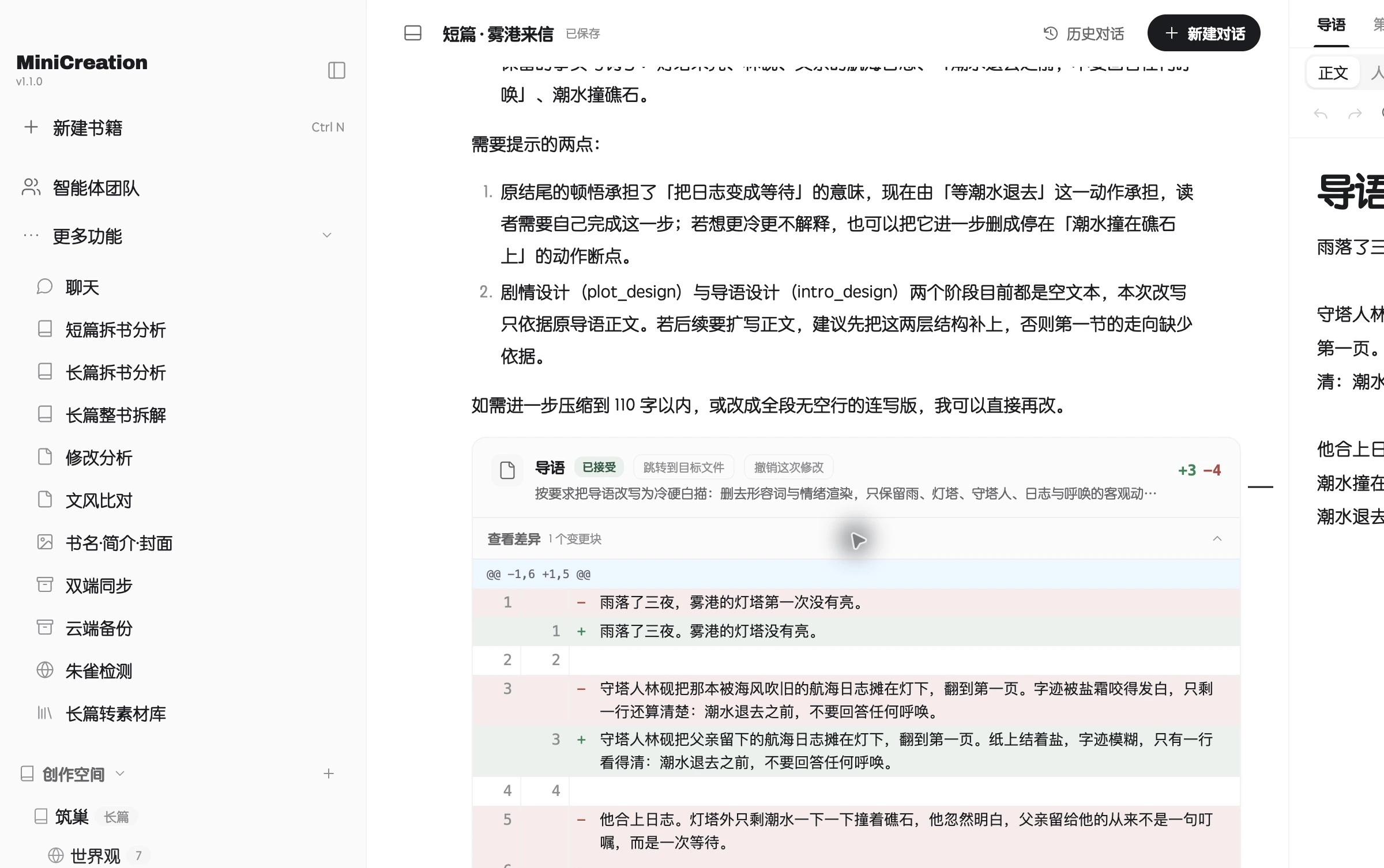Select the 正文 sub-tab
Screen dimensions: 1384x868
pos(1333,73)
